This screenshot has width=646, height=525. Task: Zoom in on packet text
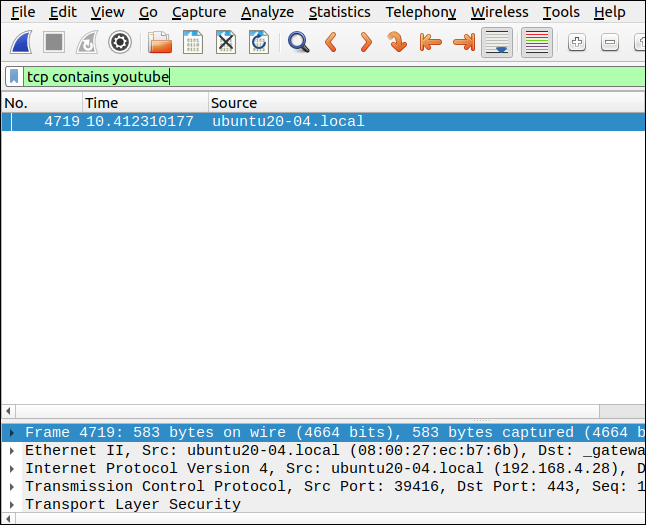(577, 42)
